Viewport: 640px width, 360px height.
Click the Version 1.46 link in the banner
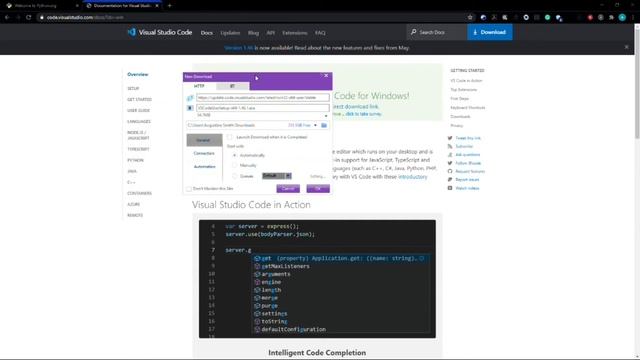tap(238, 48)
